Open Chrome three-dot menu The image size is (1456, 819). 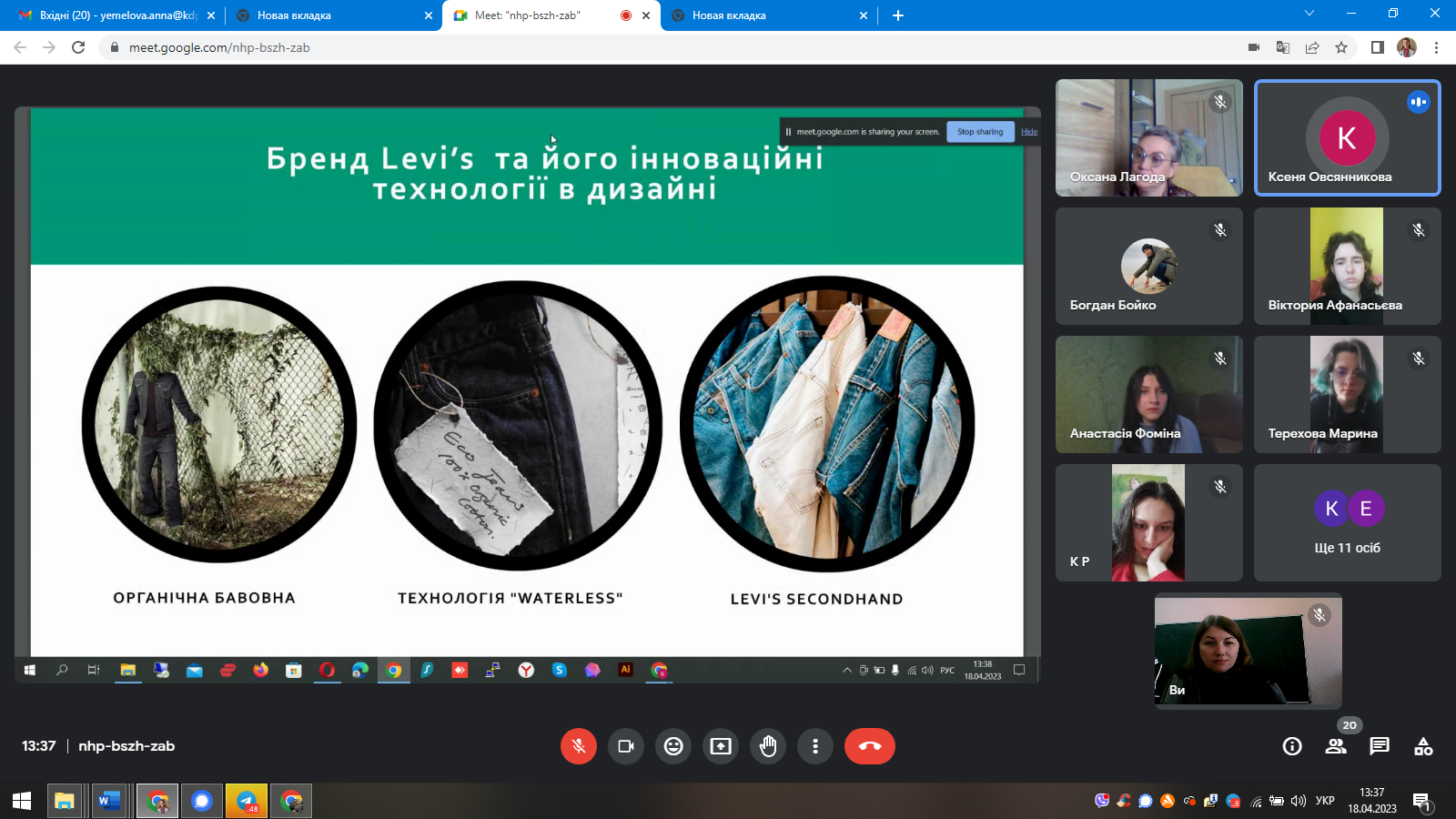pos(1436,47)
